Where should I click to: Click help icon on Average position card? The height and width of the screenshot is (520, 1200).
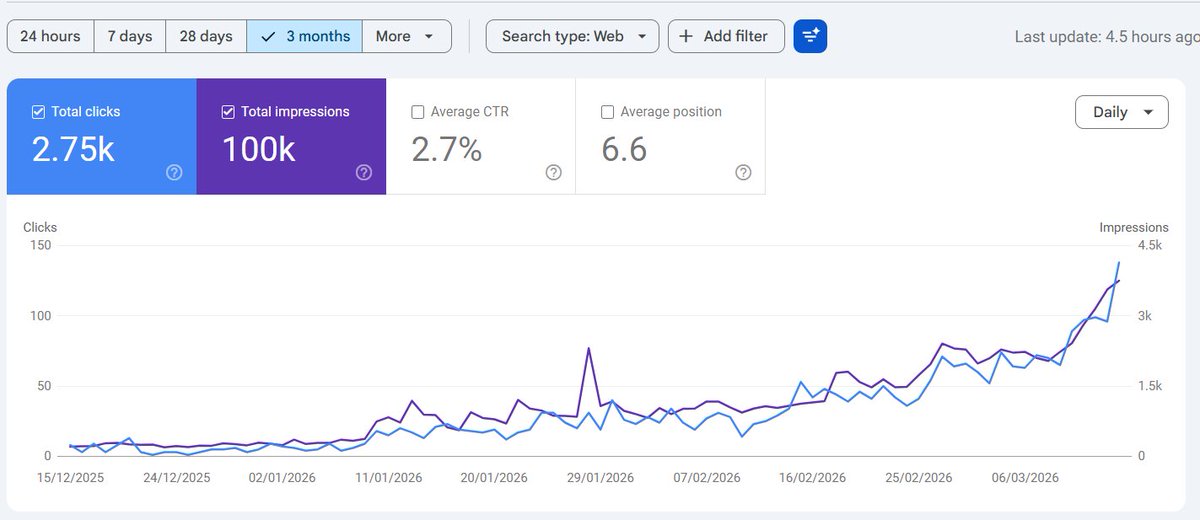pos(743,172)
